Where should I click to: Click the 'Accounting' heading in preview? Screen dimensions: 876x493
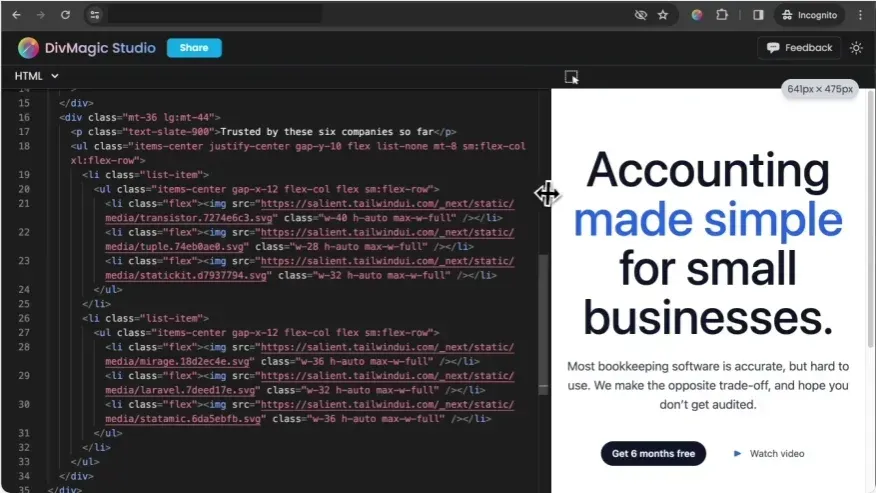[708, 169]
